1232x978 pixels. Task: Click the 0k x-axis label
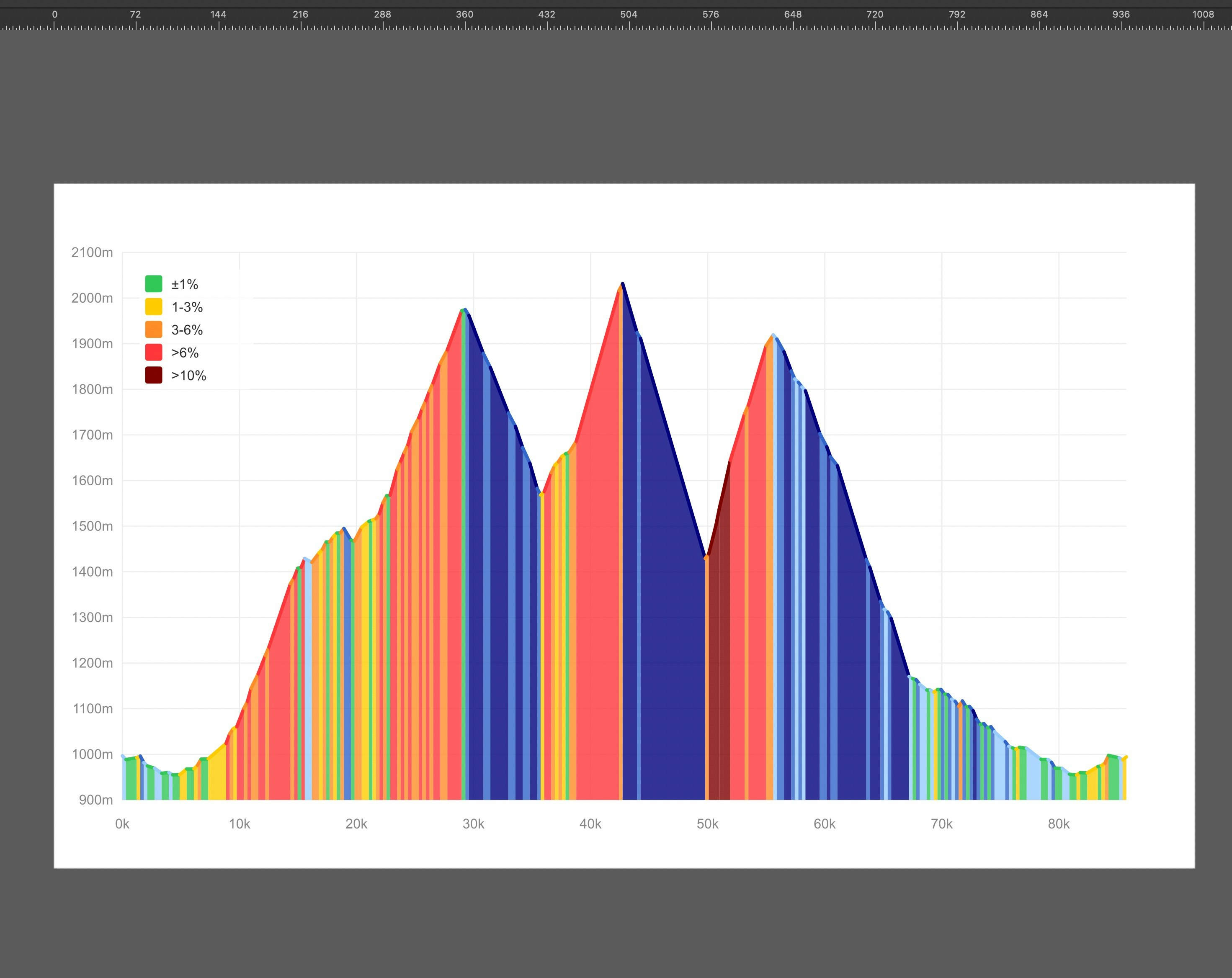122,824
